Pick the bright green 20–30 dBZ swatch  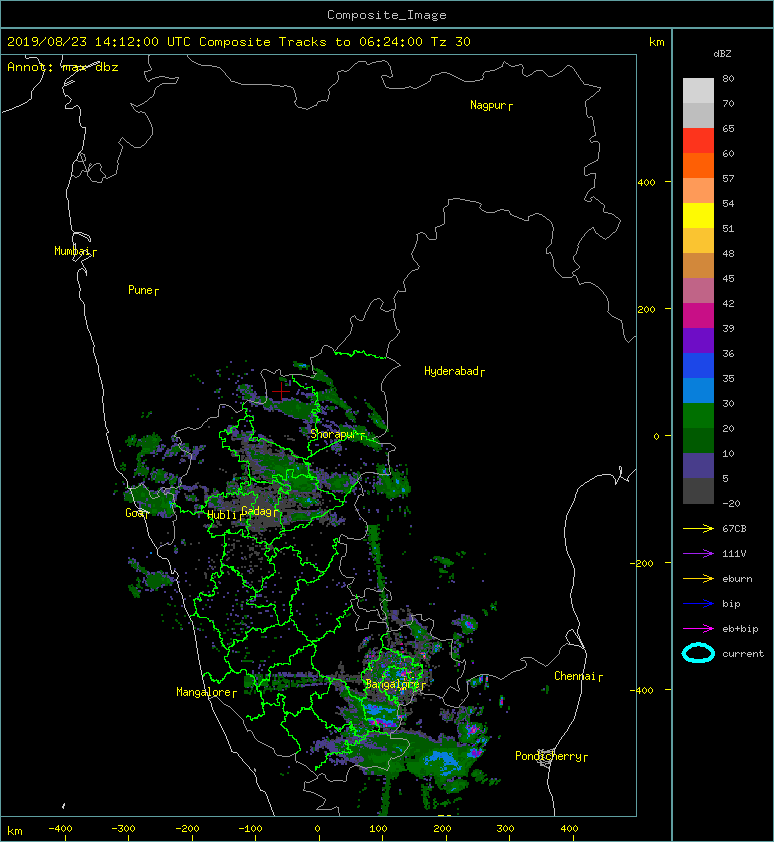(698, 416)
